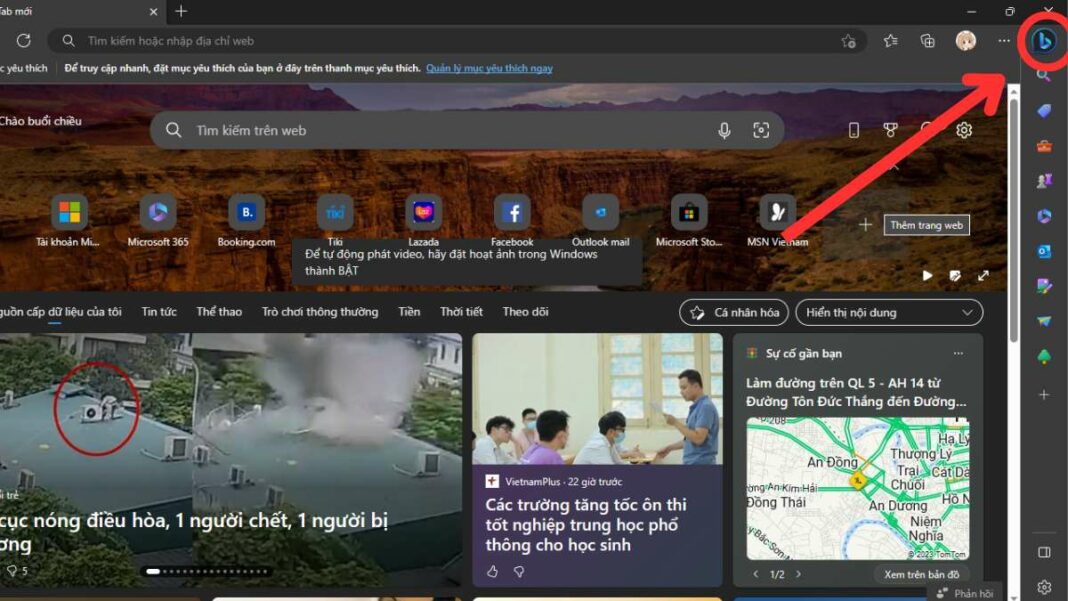Open the more options menu on 'Sự cố gần bạn' card
The width and height of the screenshot is (1068, 601).
point(958,352)
